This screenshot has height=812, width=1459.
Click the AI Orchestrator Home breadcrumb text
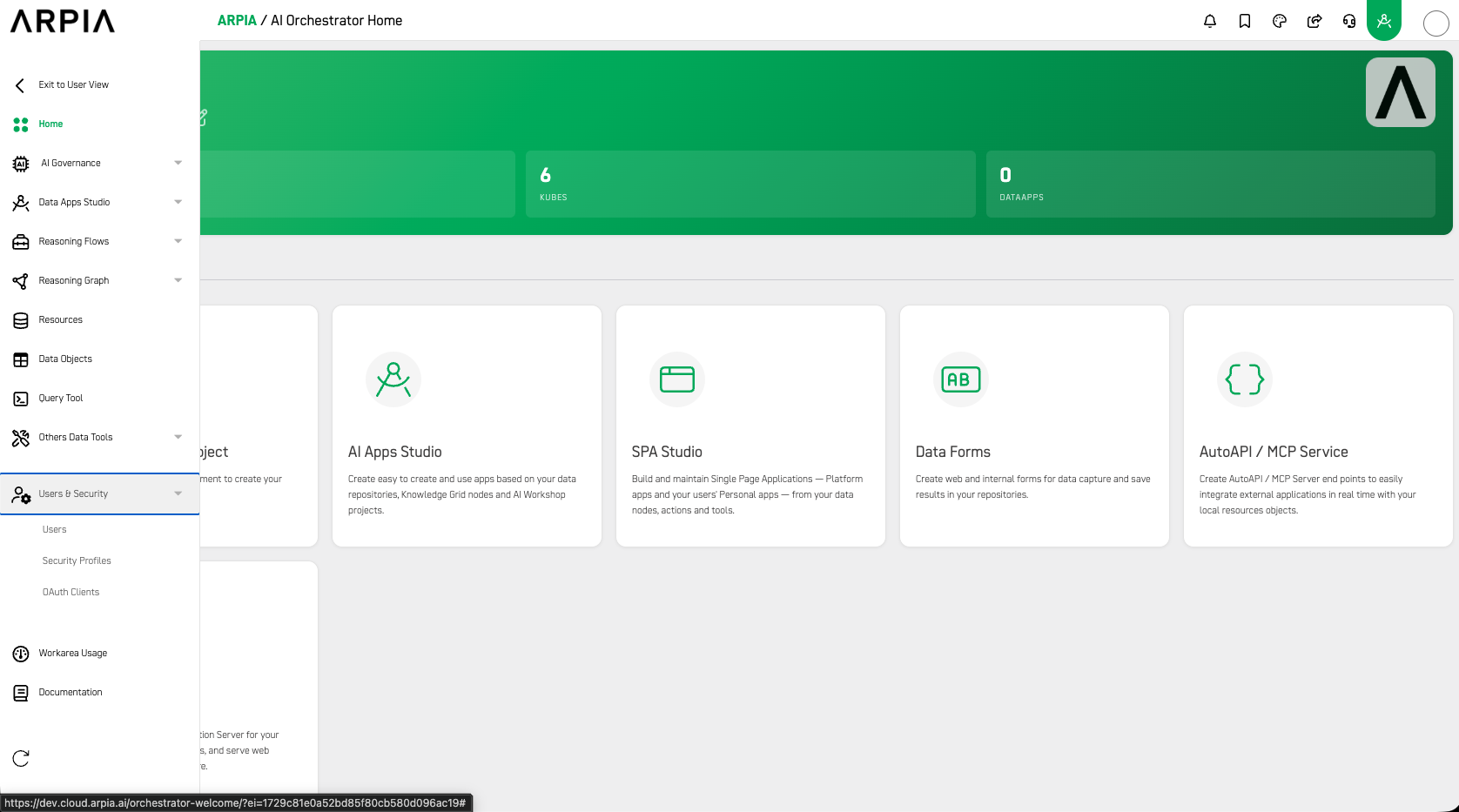[337, 21]
